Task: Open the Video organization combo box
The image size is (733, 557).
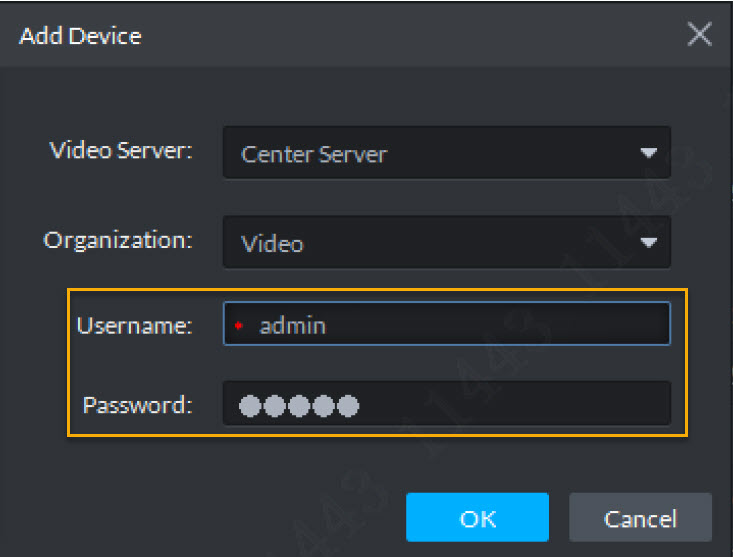Action: coord(446,242)
